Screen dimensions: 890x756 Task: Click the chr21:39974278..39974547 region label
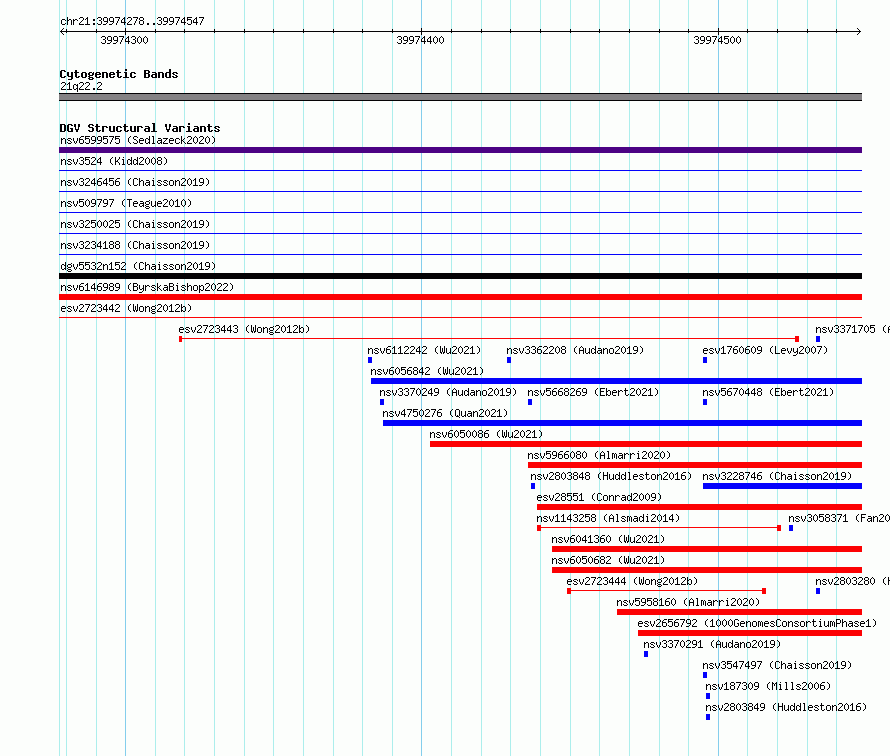132,21
